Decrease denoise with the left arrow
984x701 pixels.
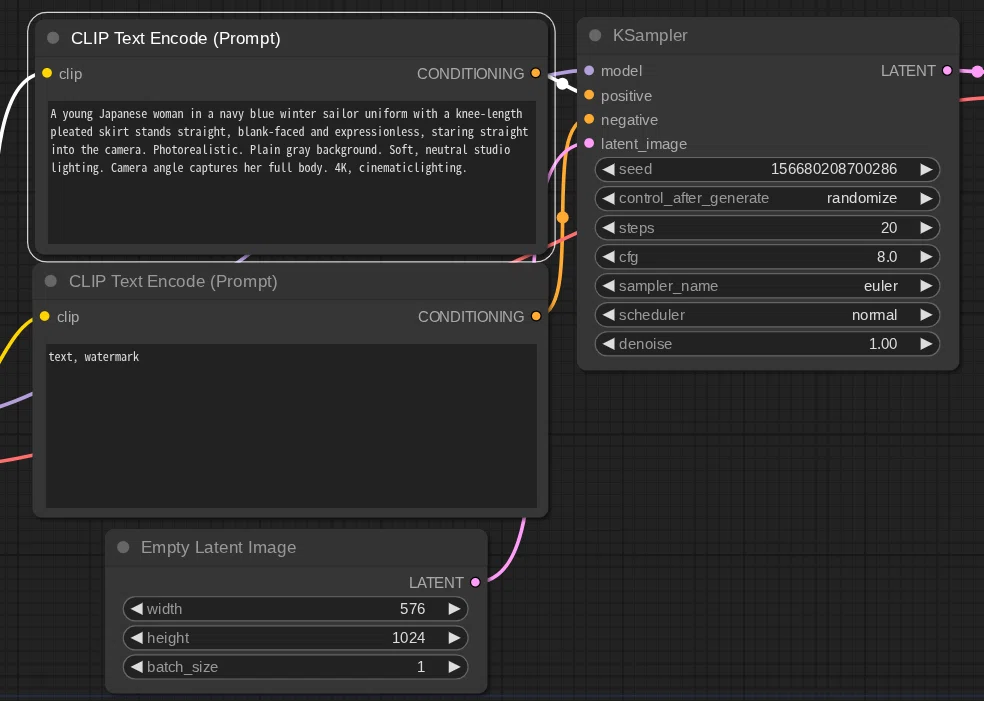pos(608,344)
